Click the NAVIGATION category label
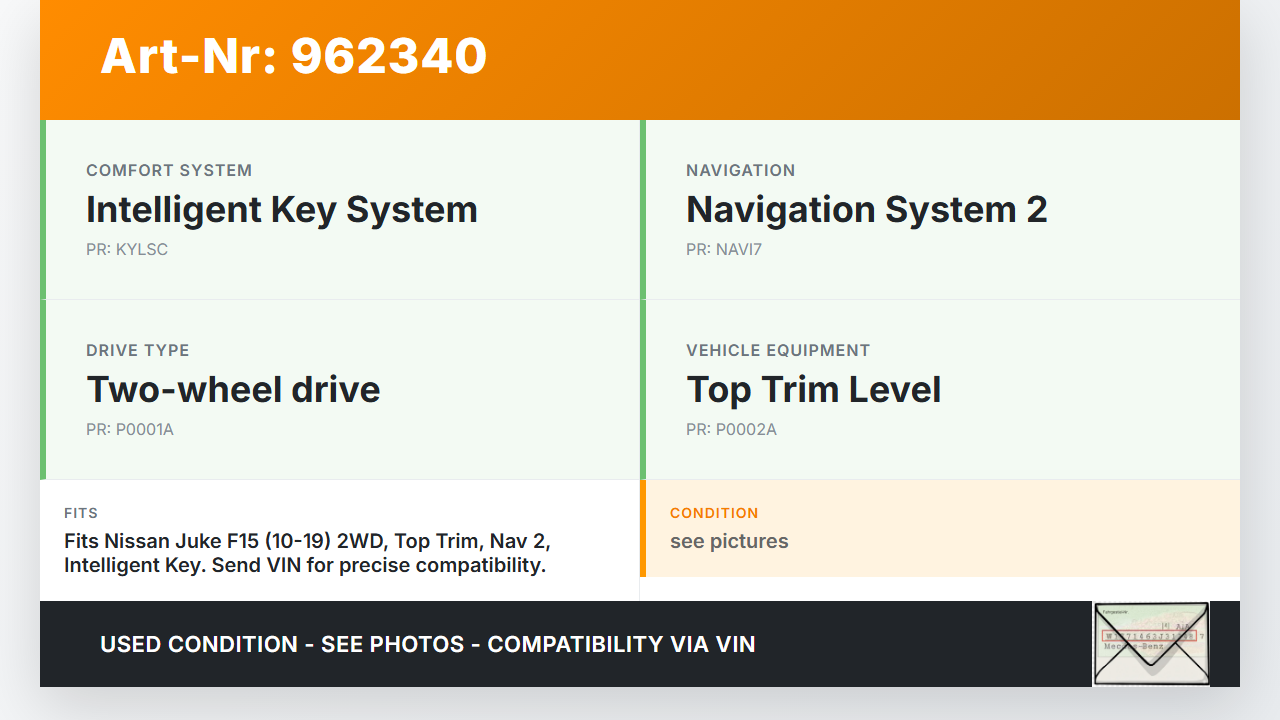This screenshot has width=1280, height=720. pyautogui.click(x=740, y=171)
